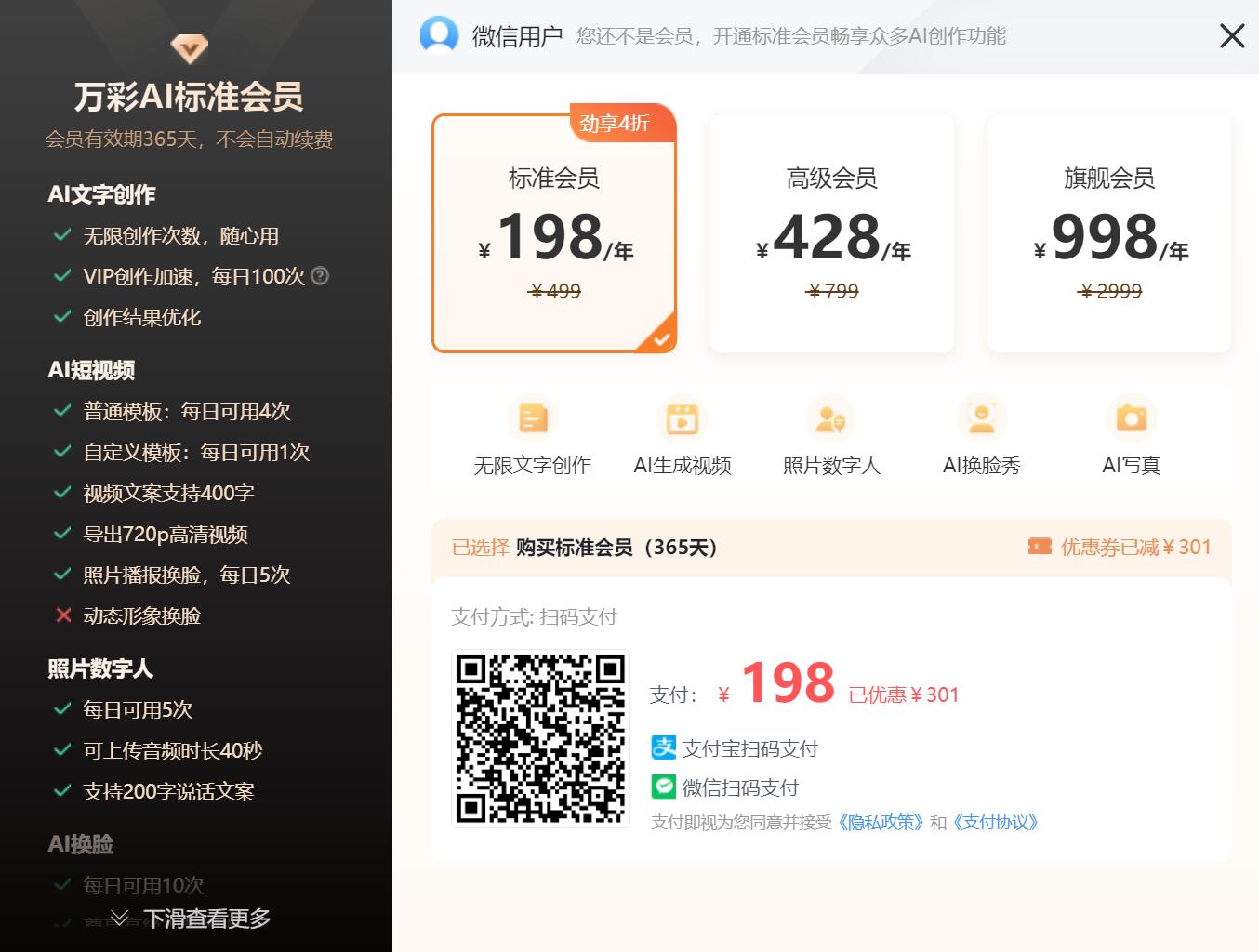Open the 《隐私政策》 link

click(881, 823)
